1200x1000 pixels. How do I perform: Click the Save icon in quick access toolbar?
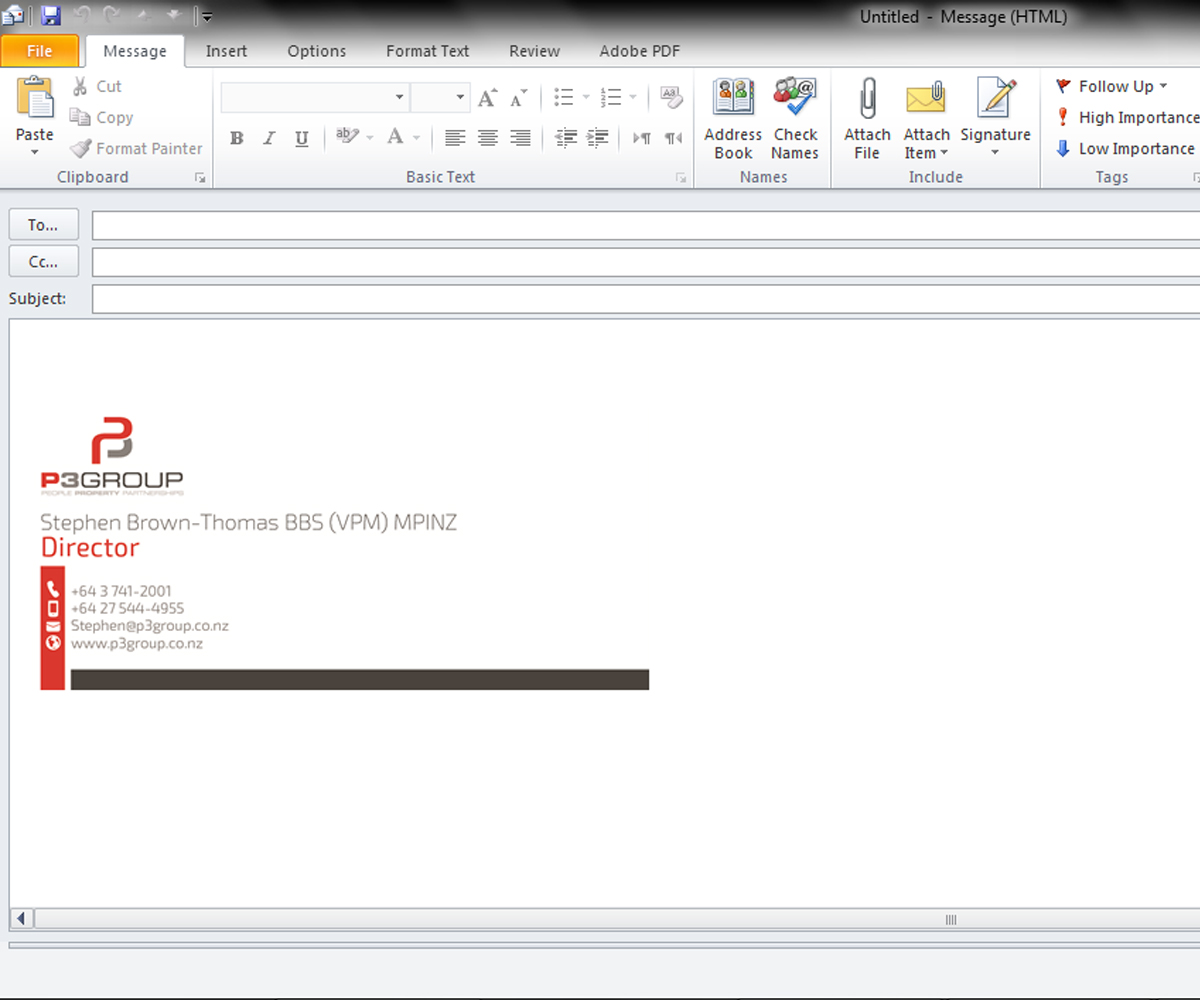click(51, 16)
